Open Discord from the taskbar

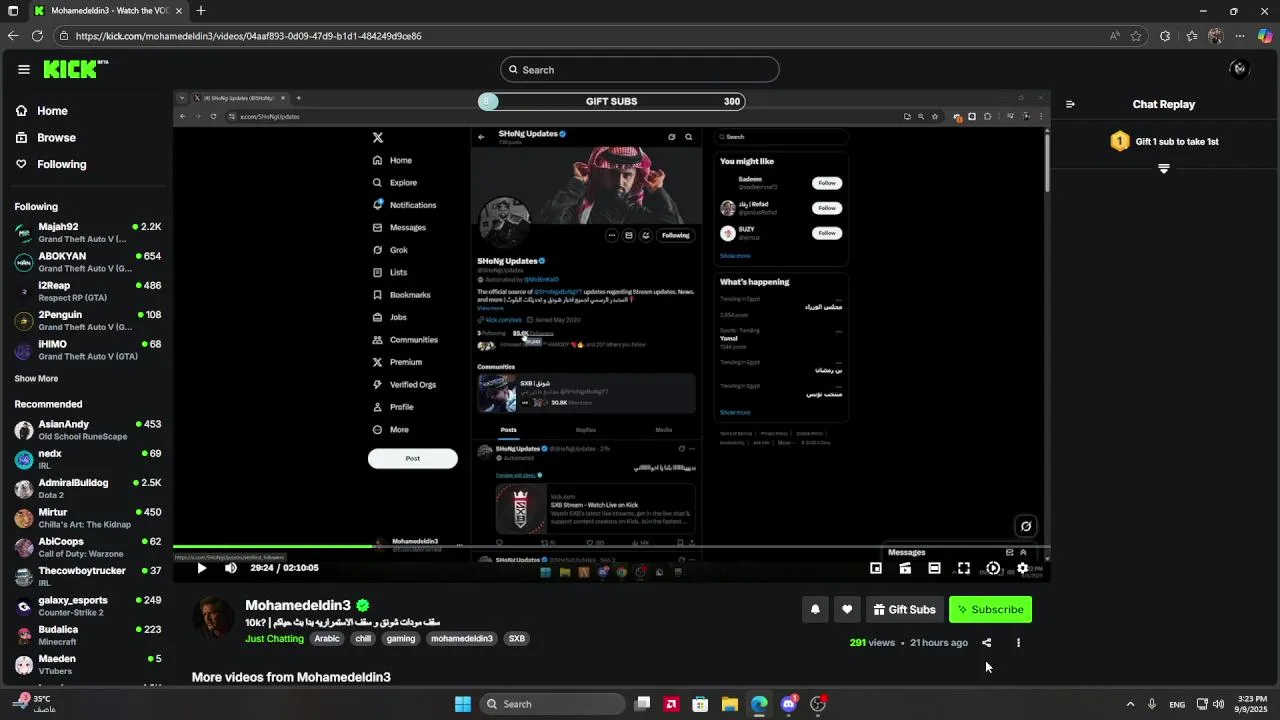(x=789, y=704)
